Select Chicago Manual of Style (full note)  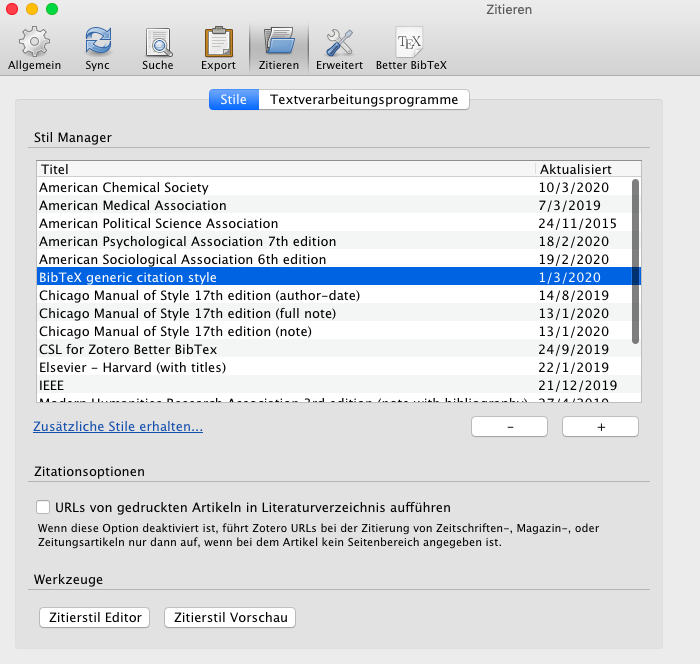coord(338,313)
